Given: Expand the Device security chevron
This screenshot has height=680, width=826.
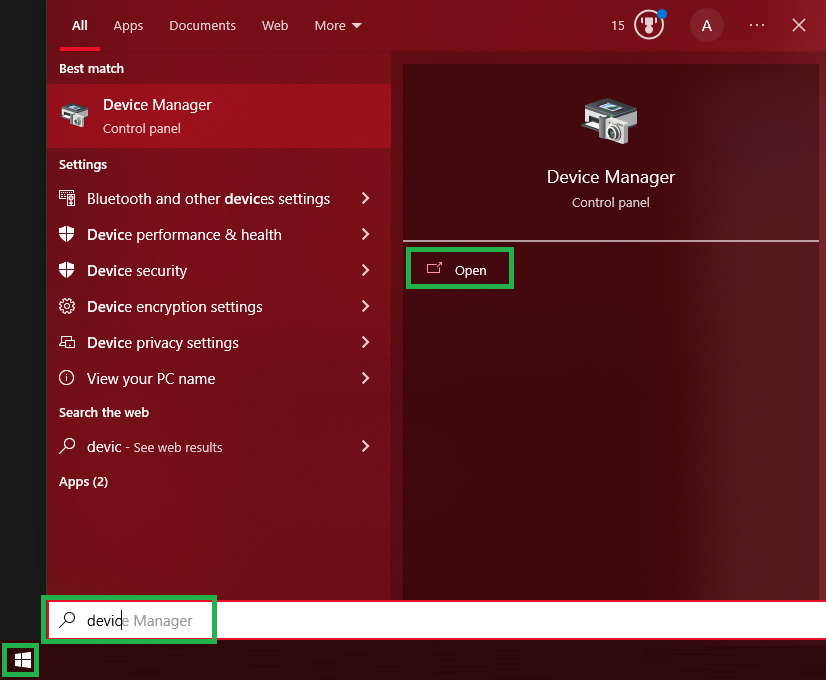Looking at the screenshot, I should [x=365, y=270].
